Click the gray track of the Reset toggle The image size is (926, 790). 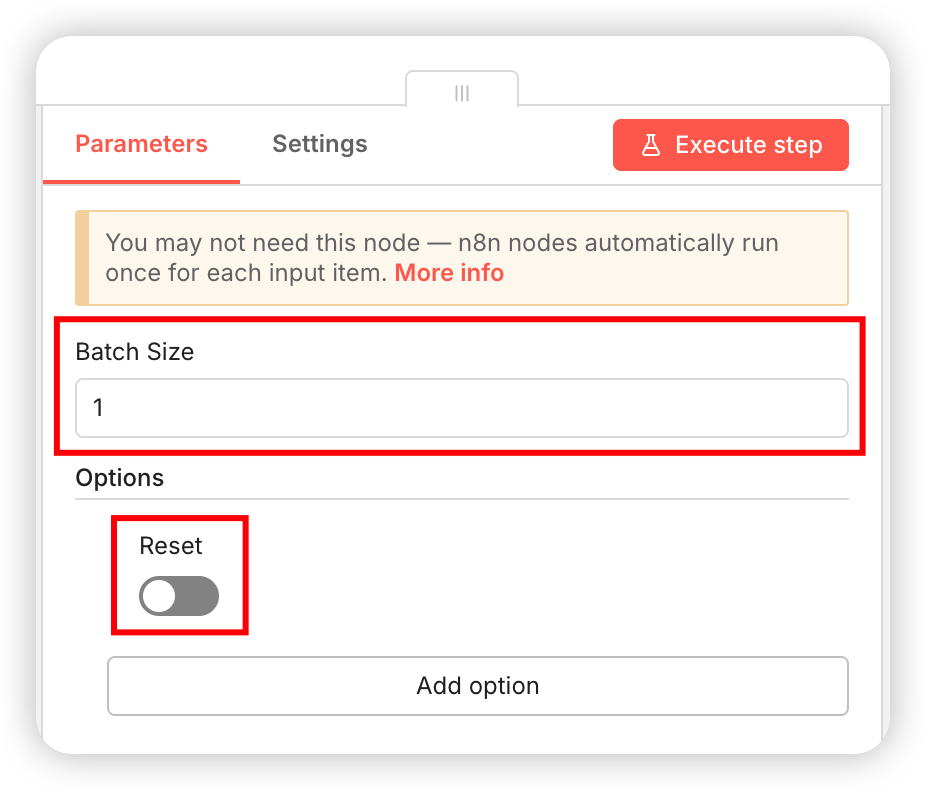[x=199, y=596]
